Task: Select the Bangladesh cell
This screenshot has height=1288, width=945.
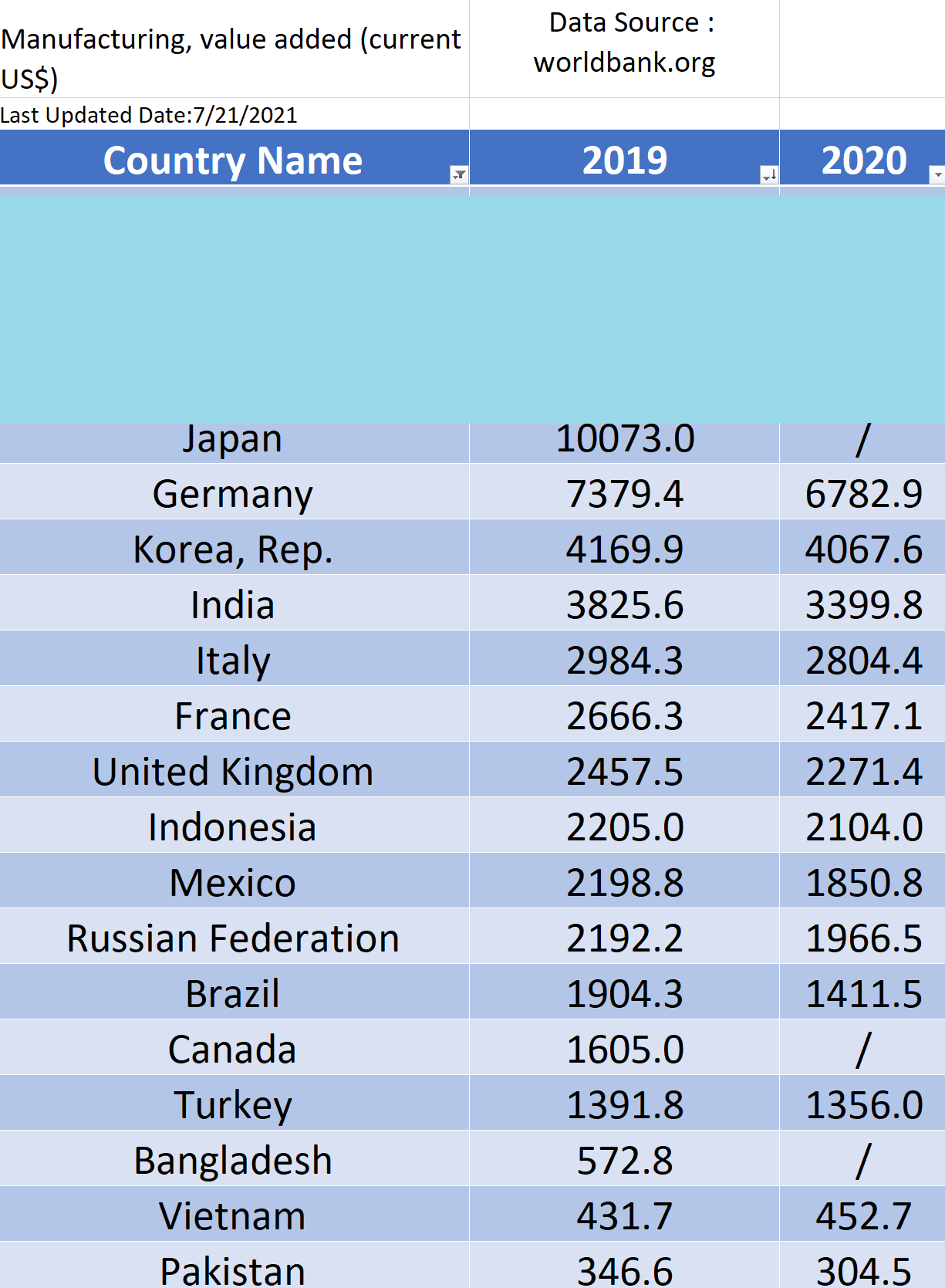Action: click(x=235, y=1158)
